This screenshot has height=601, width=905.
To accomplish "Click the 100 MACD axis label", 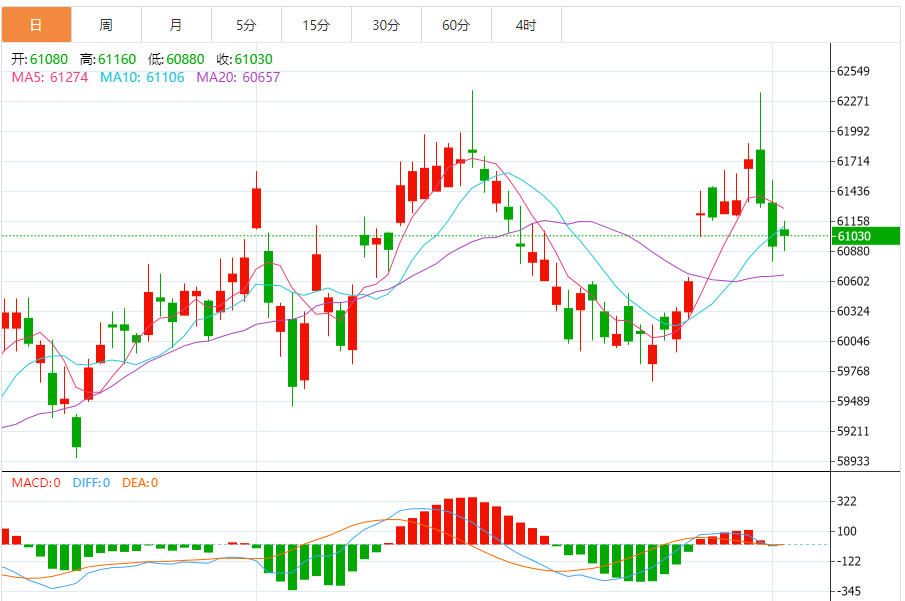I will (x=847, y=532).
